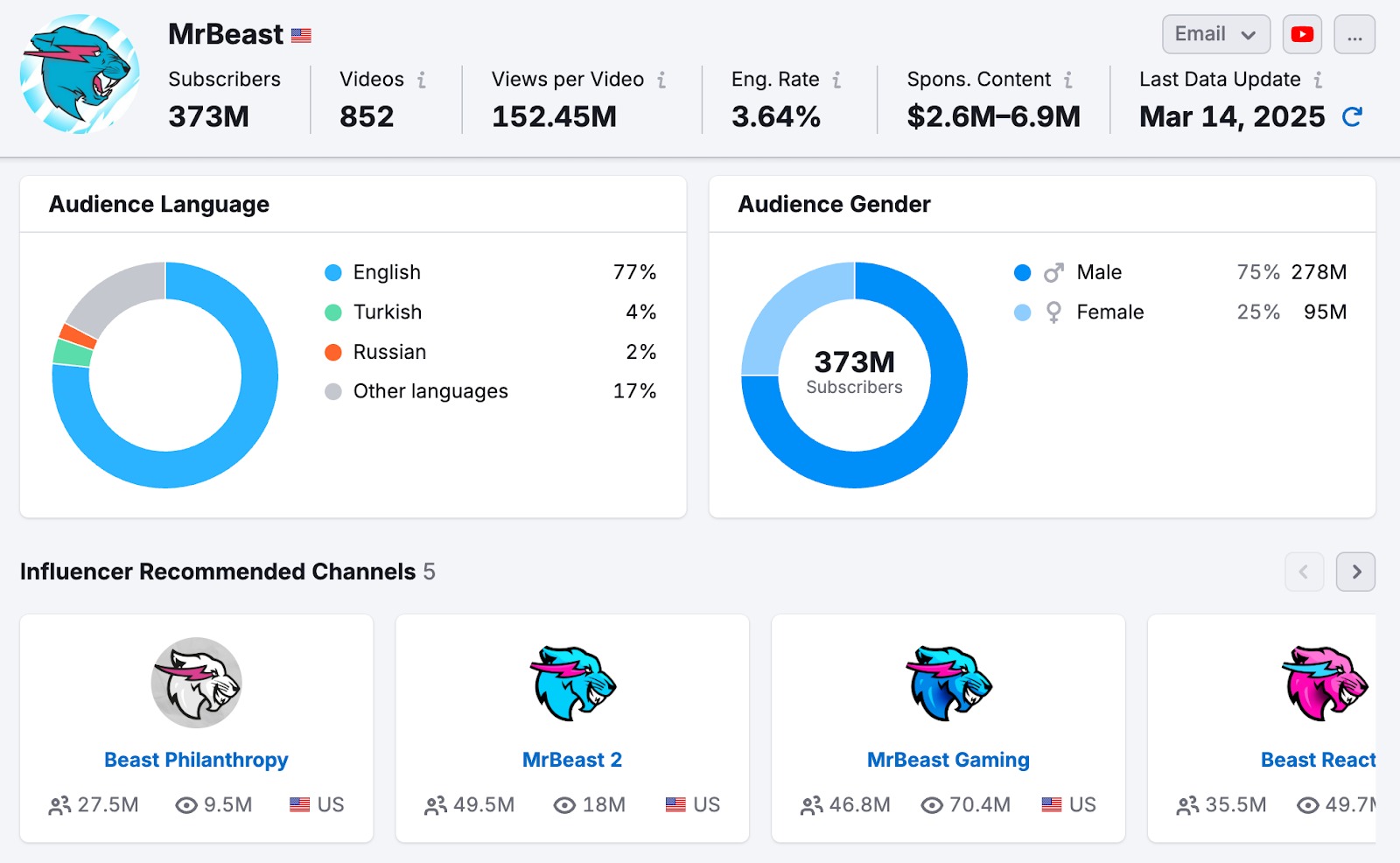Open the Beast Philanthropy channel link

[x=196, y=760]
